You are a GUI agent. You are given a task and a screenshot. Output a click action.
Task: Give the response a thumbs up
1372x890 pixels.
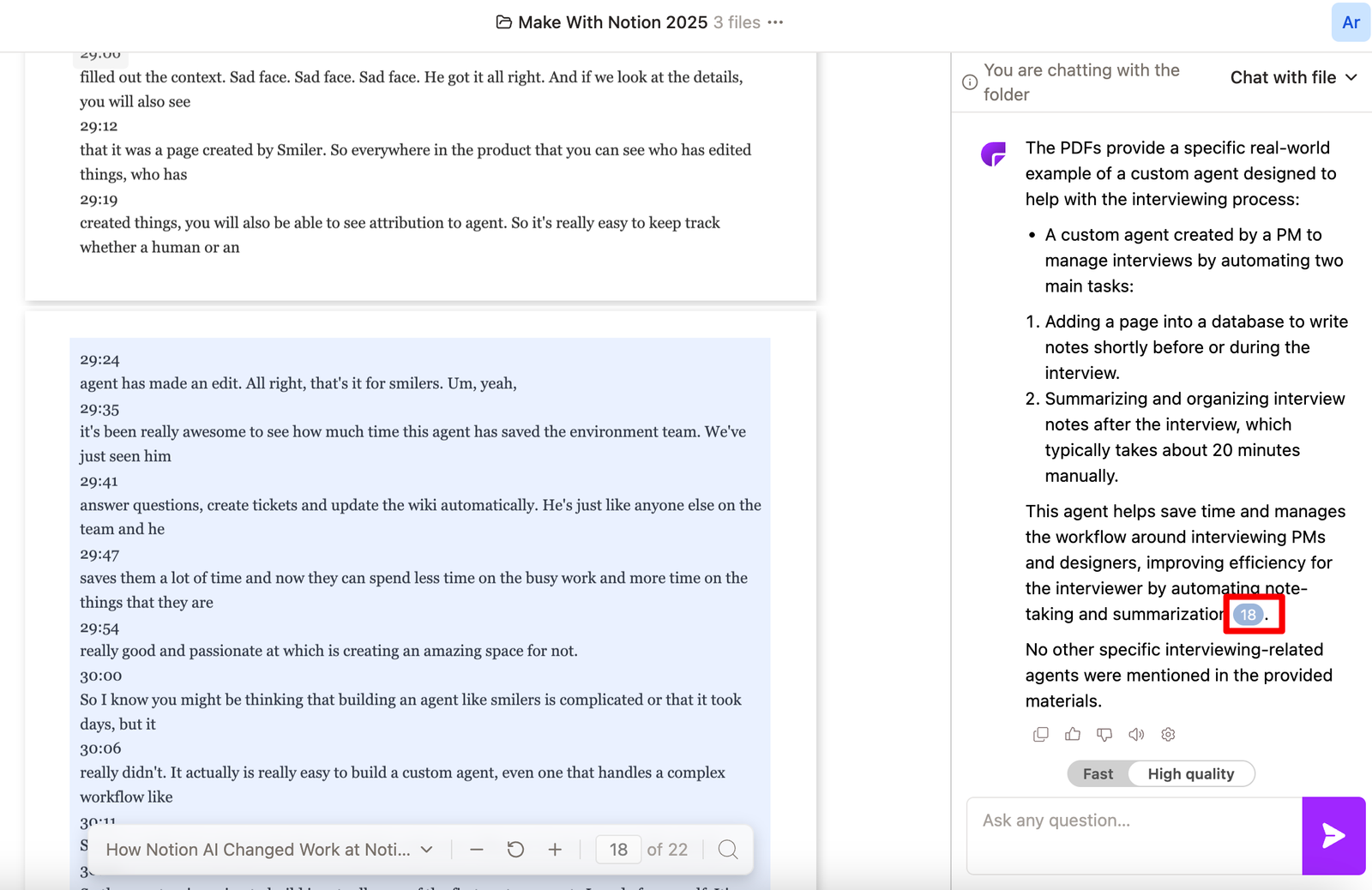point(1072,735)
